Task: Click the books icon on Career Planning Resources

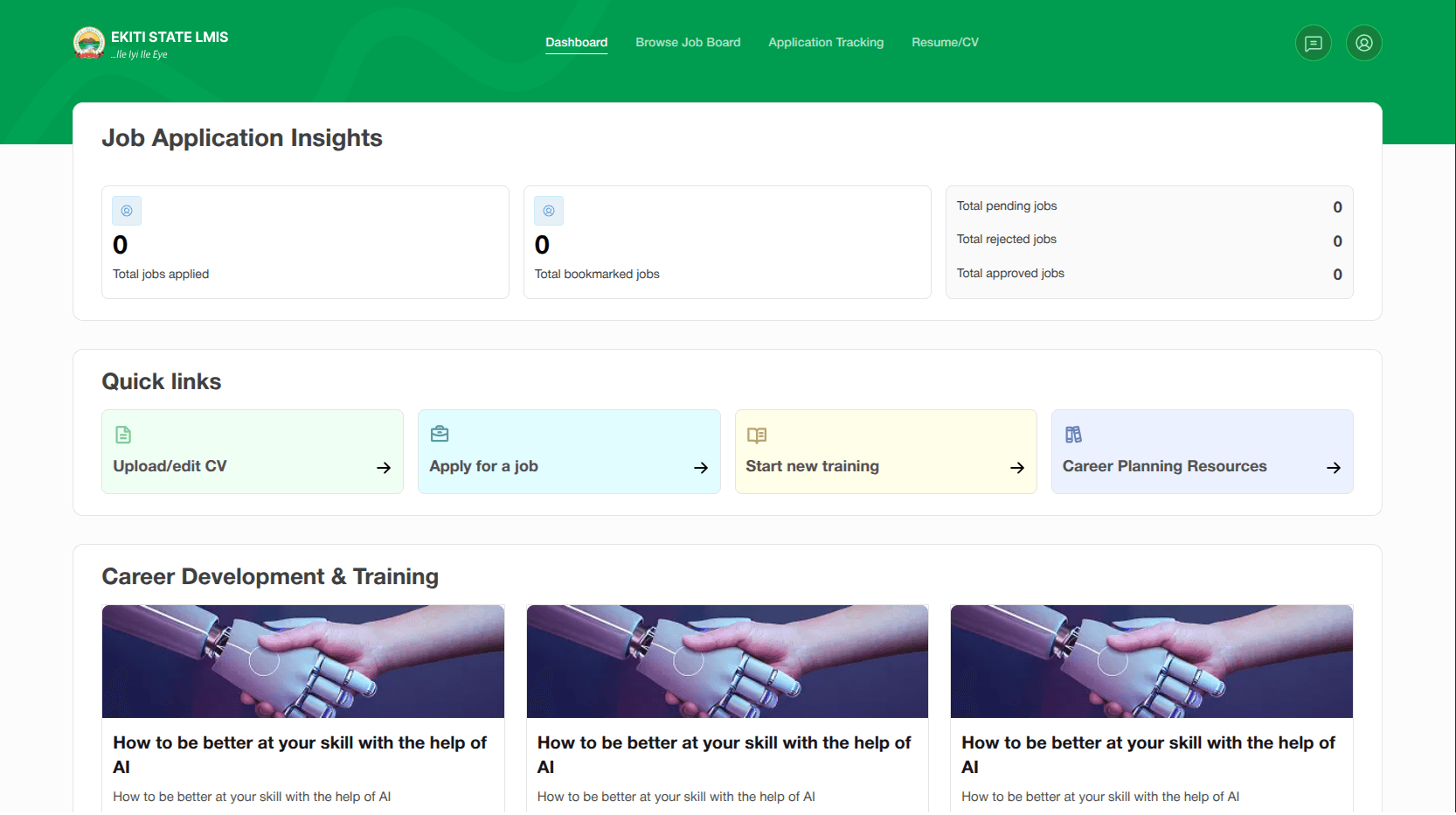Action: [1073, 435]
